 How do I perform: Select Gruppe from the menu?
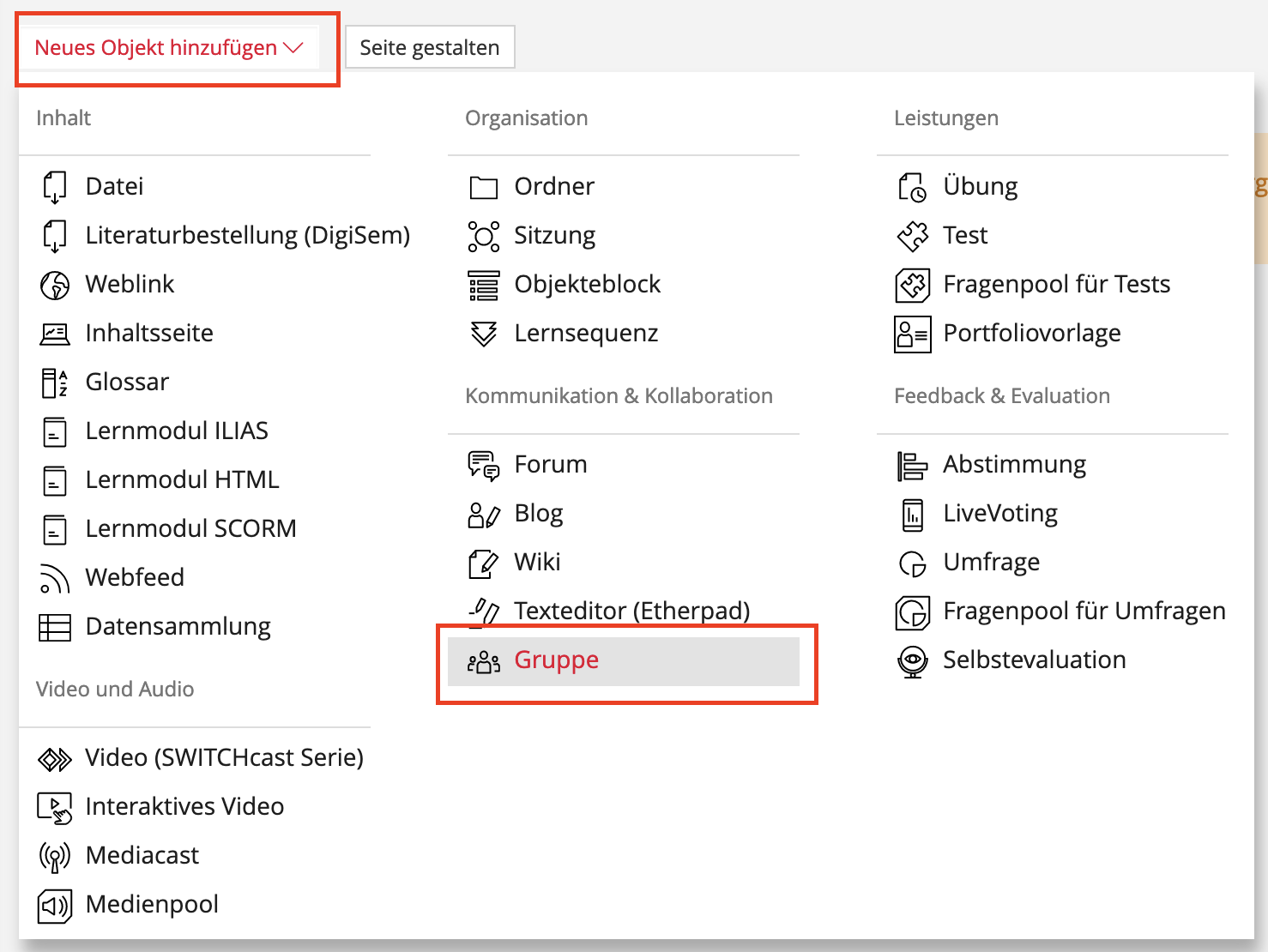pos(556,660)
